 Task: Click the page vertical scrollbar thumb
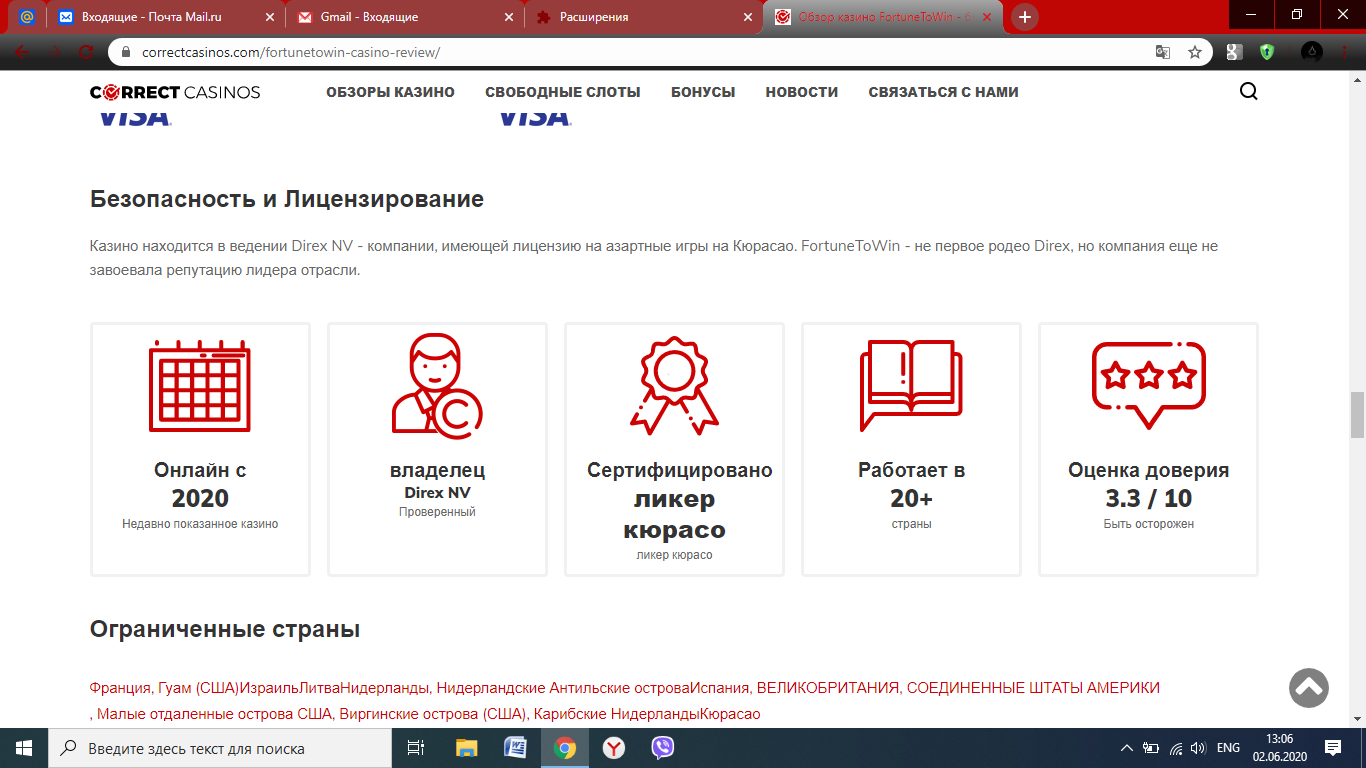click(x=1357, y=415)
